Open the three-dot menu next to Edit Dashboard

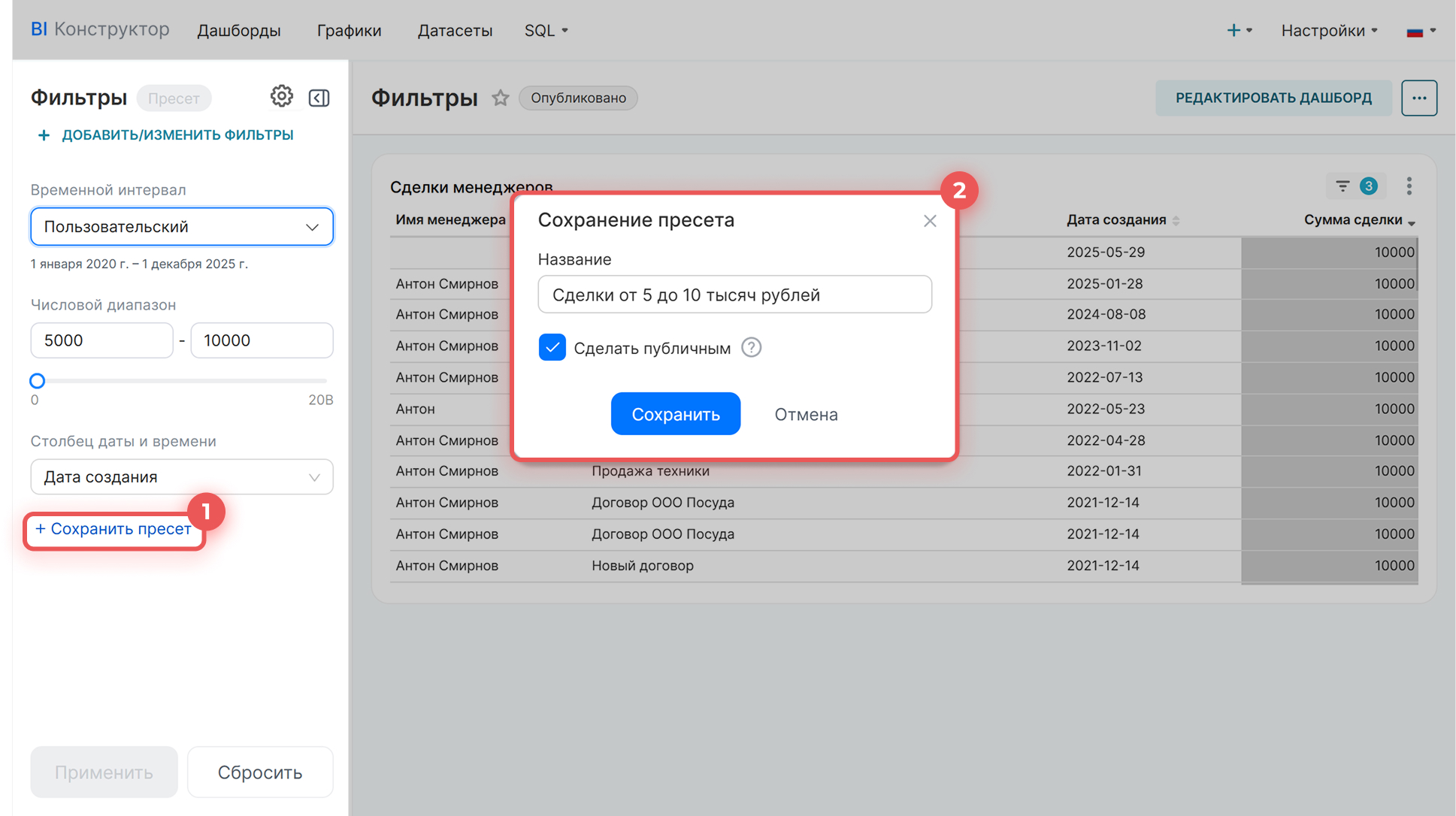[1418, 98]
